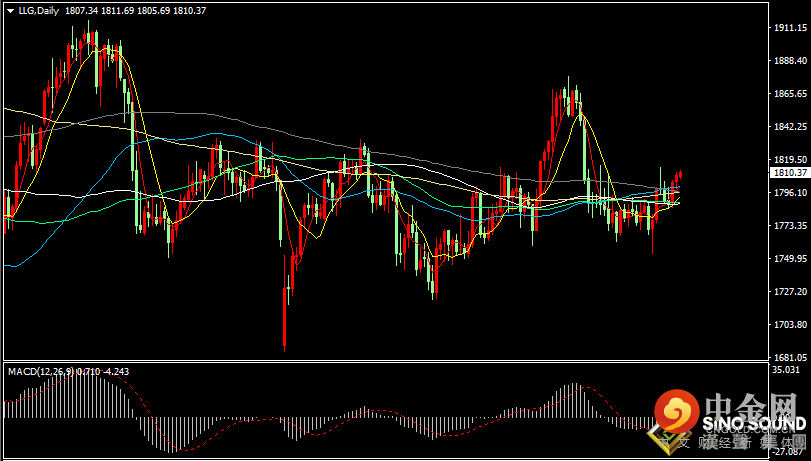Click the 1703.80 price axis label
The width and height of the screenshot is (811, 461).
pos(789,325)
